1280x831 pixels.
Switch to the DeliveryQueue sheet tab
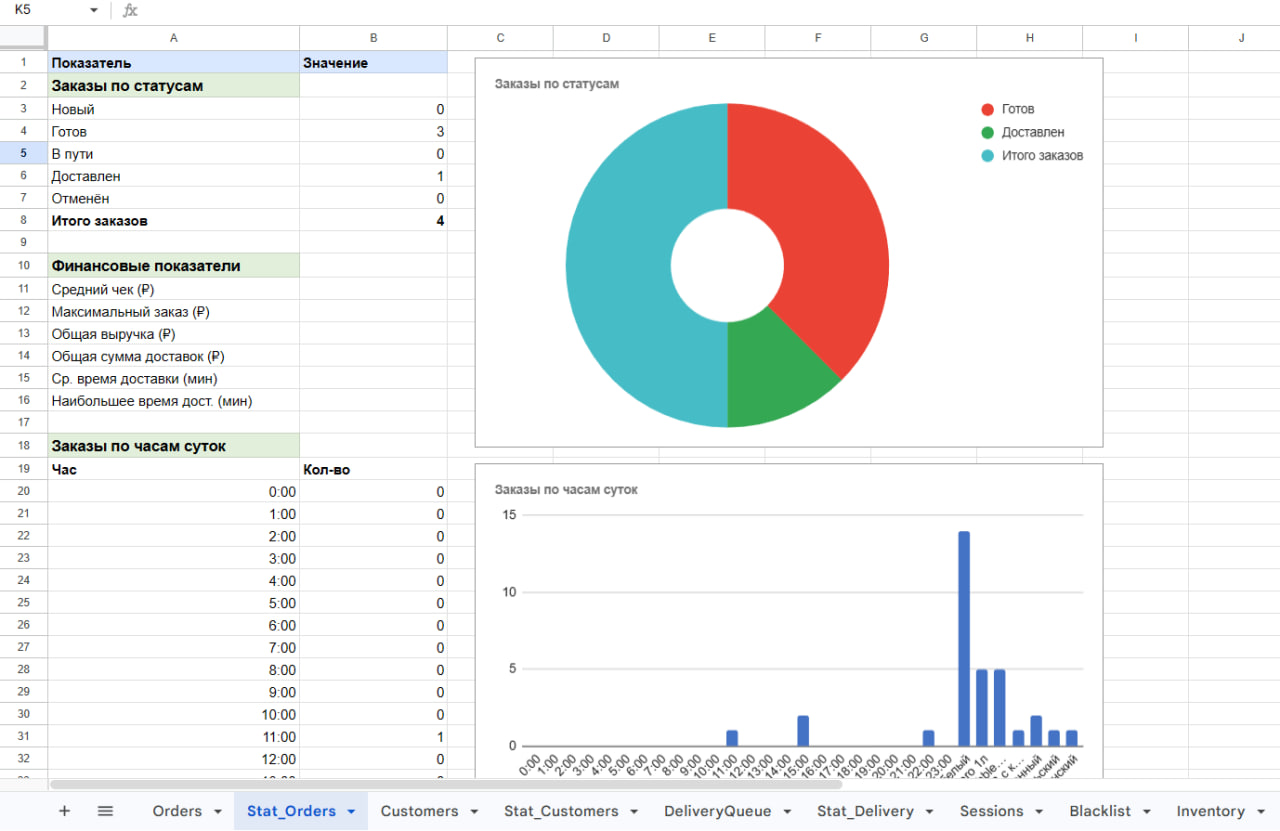(718, 811)
